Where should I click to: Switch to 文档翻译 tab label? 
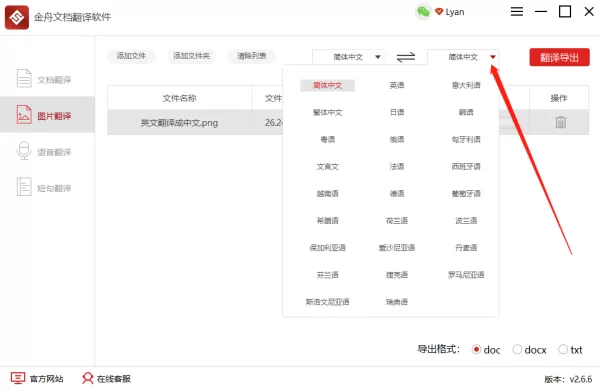[54, 80]
